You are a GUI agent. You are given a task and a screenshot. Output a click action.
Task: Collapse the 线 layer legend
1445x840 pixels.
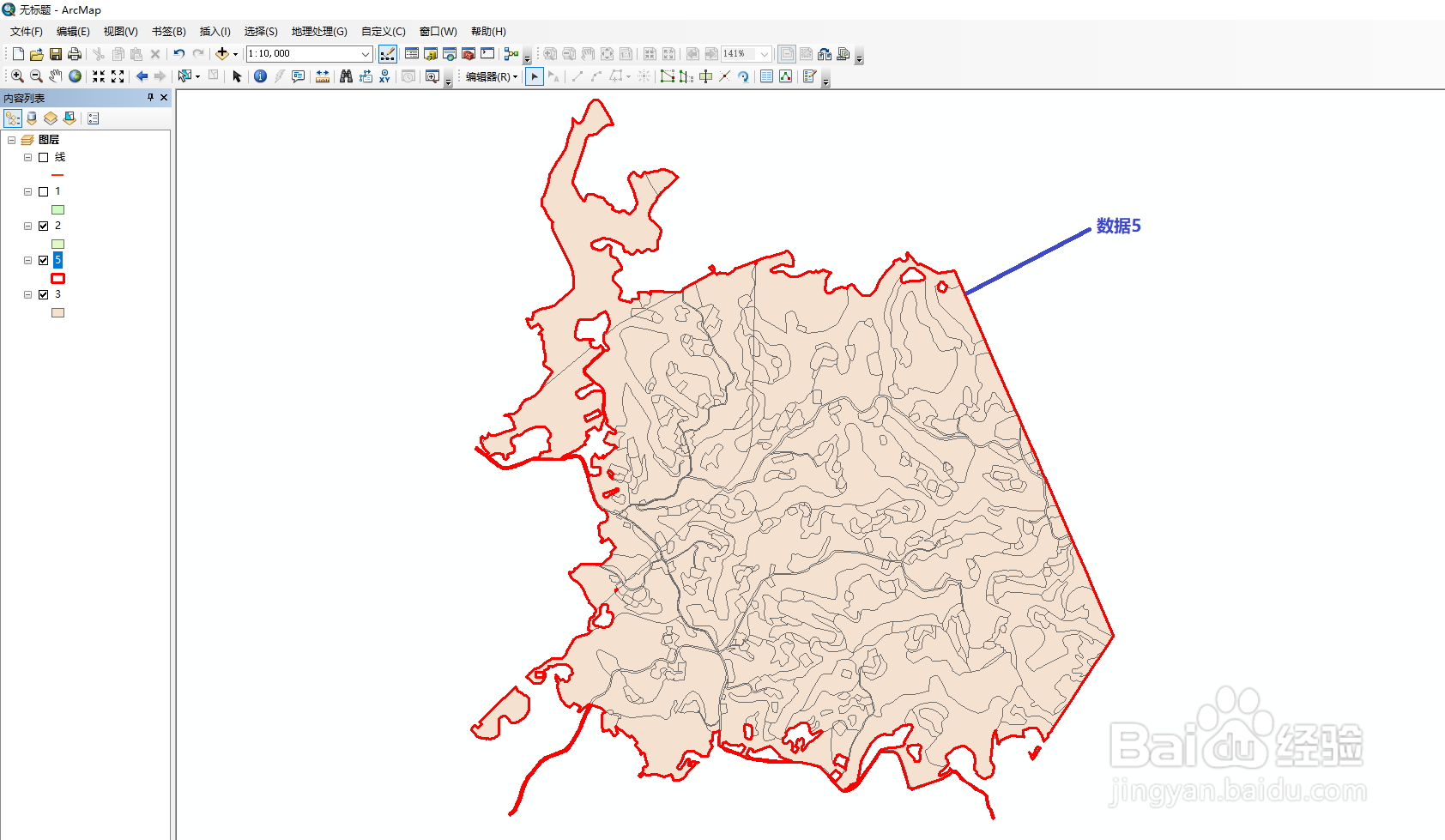(27, 158)
